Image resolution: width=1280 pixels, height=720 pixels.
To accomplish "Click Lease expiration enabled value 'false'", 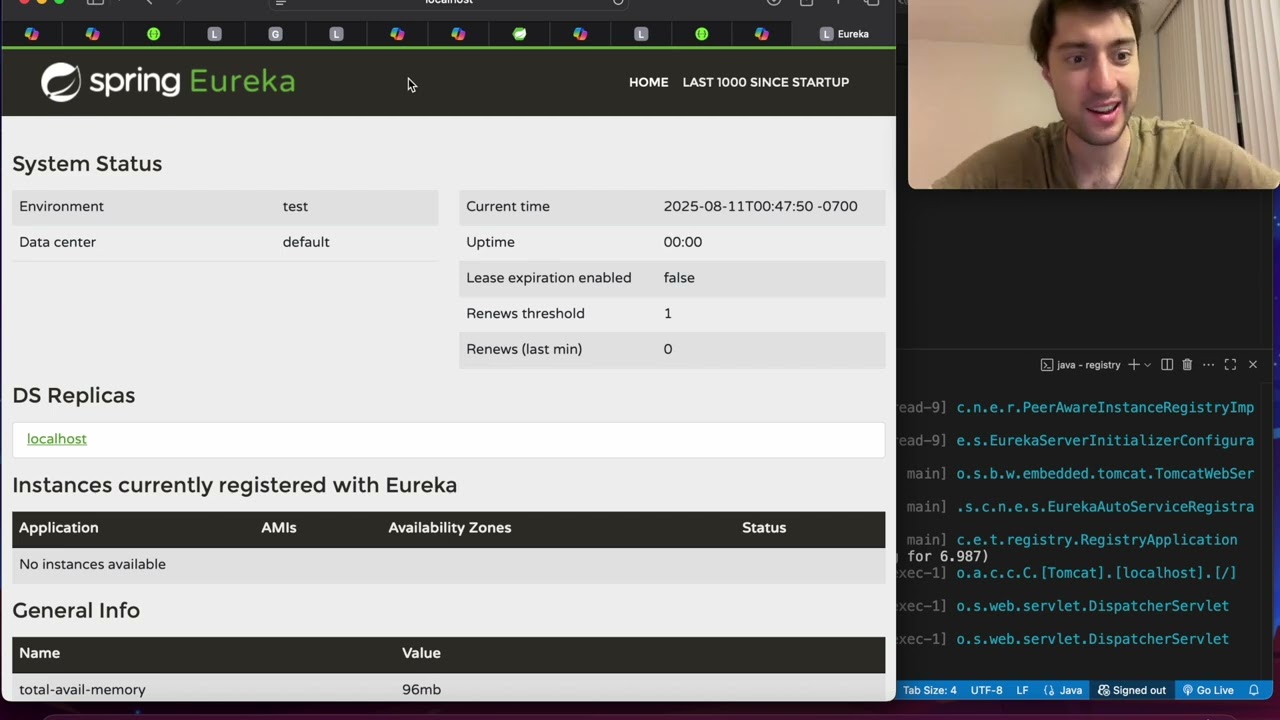I will point(679,278).
